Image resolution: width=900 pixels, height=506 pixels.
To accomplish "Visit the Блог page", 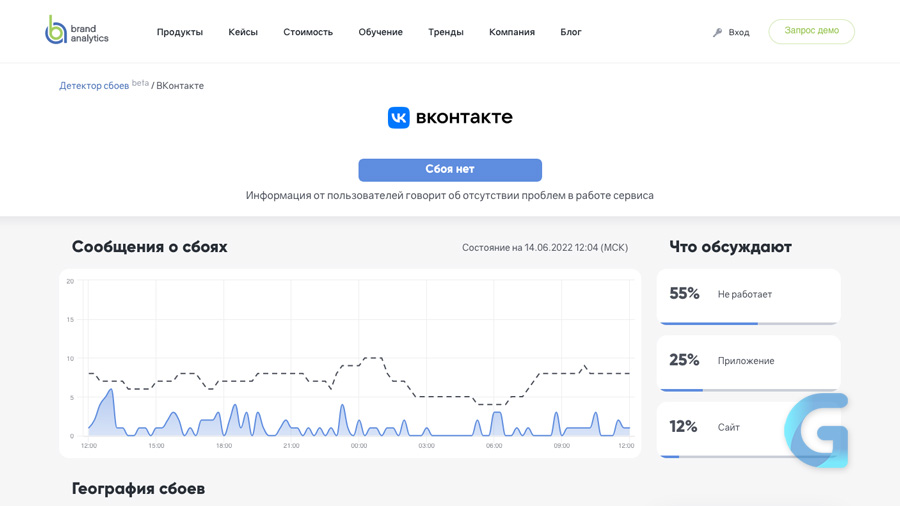I will pyautogui.click(x=571, y=32).
